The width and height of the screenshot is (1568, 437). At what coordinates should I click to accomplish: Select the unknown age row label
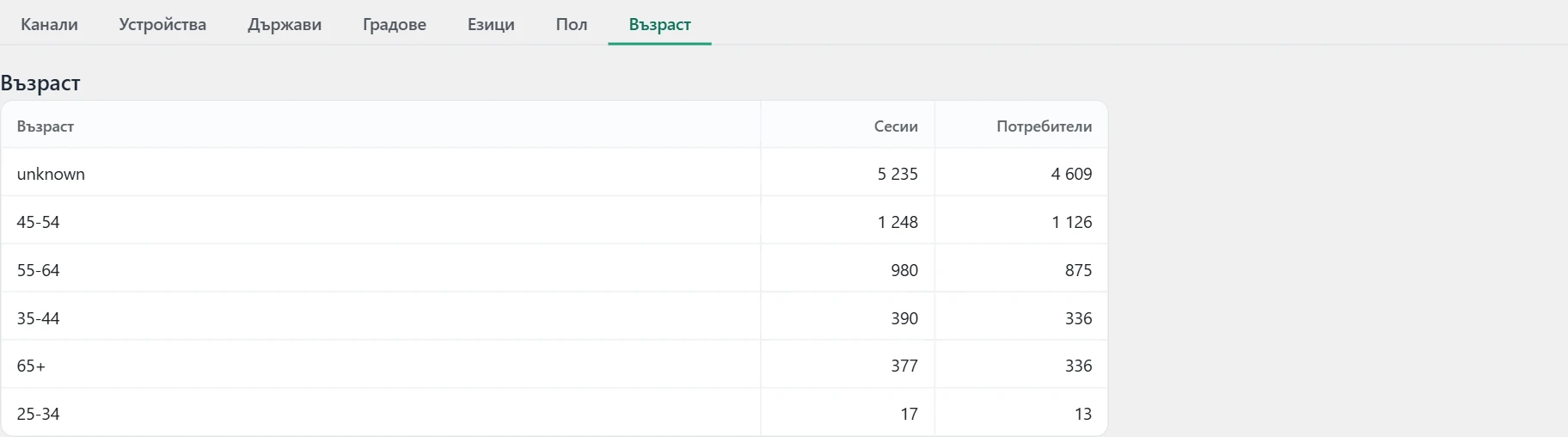click(51, 174)
